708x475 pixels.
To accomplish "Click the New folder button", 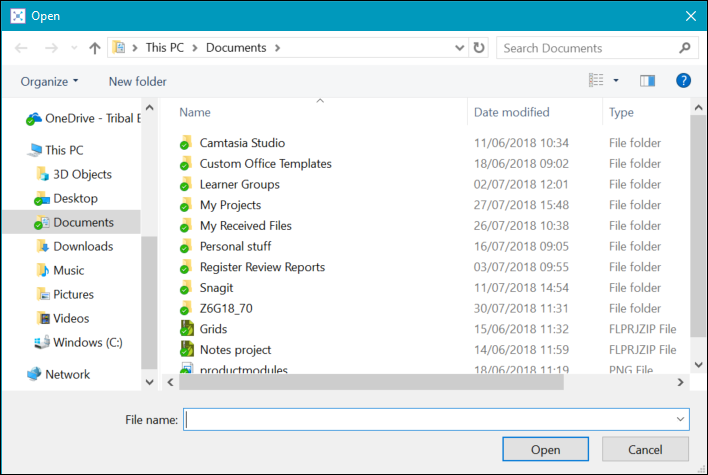I will click(x=137, y=81).
